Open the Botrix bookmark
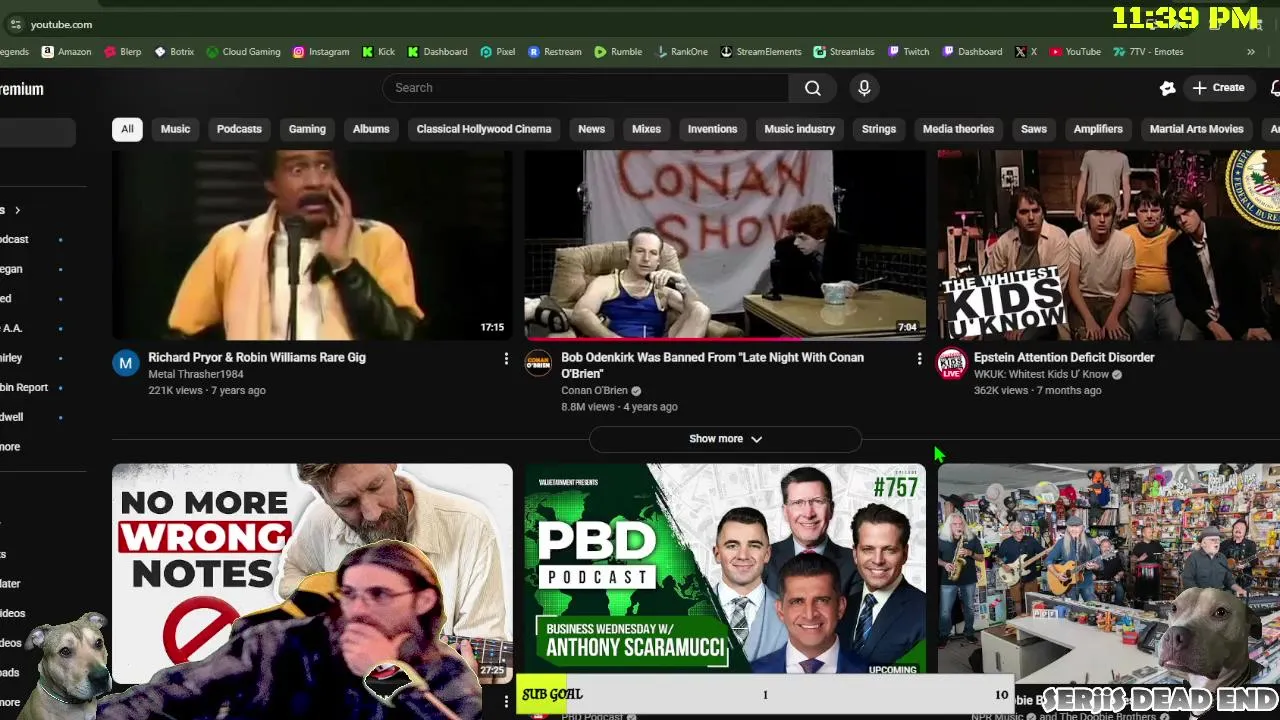 pos(174,52)
